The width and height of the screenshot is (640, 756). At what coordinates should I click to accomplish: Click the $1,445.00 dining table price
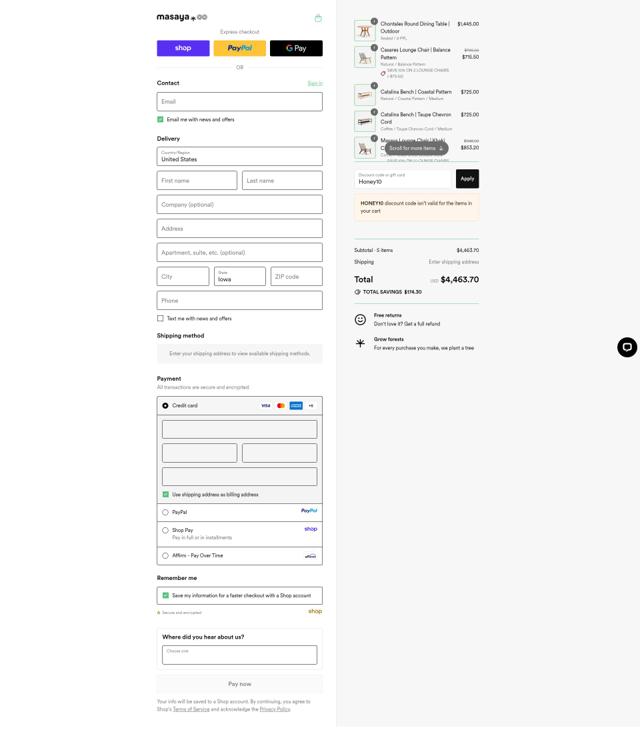(x=468, y=24)
